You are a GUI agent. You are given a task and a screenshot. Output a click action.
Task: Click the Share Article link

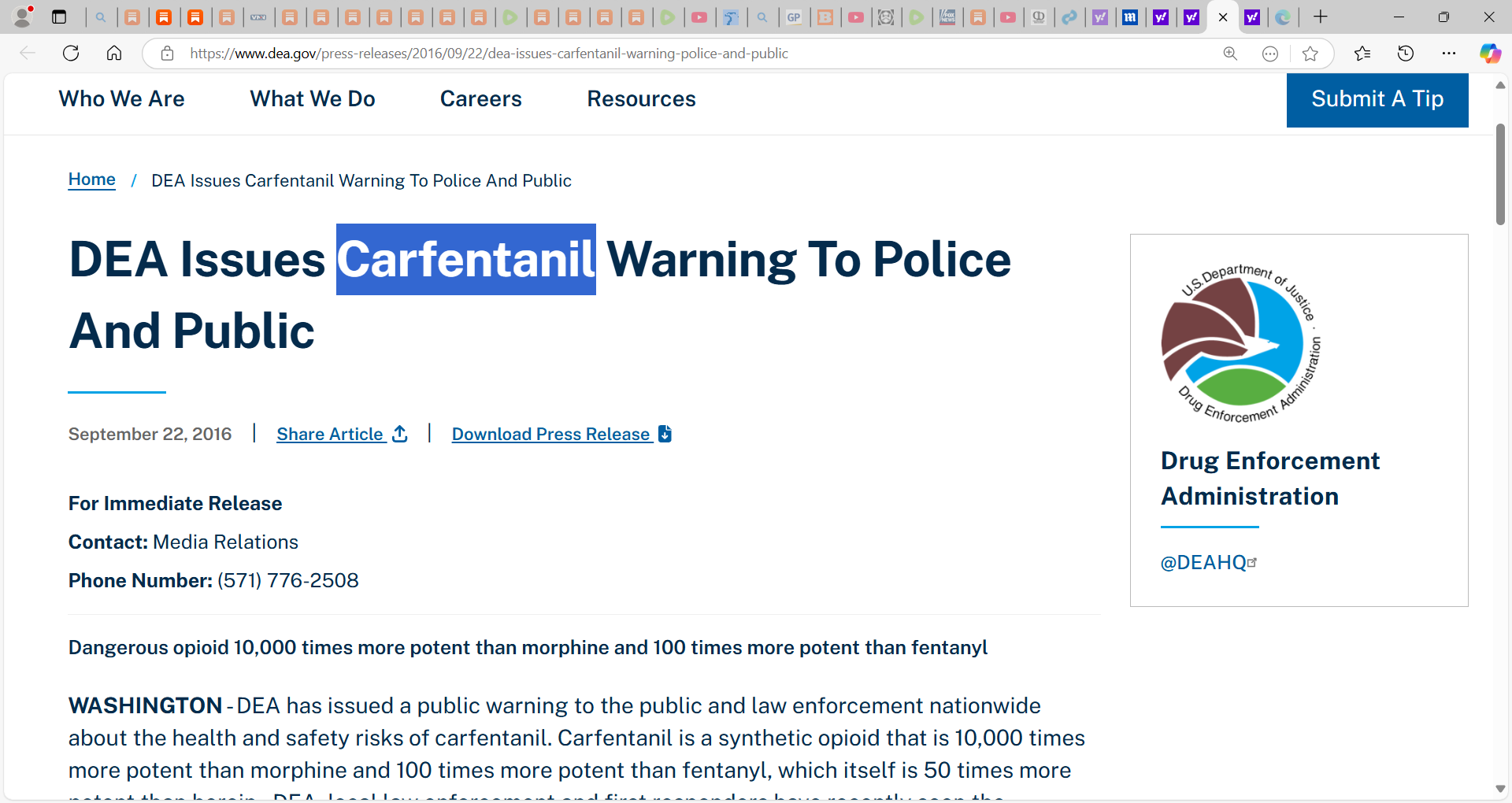tap(330, 434)
